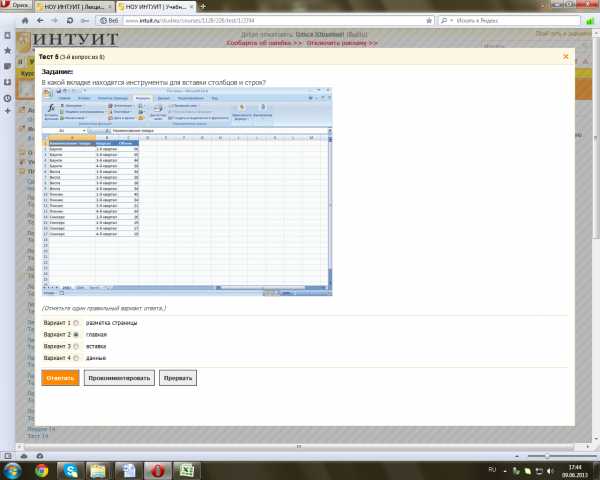Open Skype from the taskbar
This screenshot has height=480, width=600.
pos(71,470)
